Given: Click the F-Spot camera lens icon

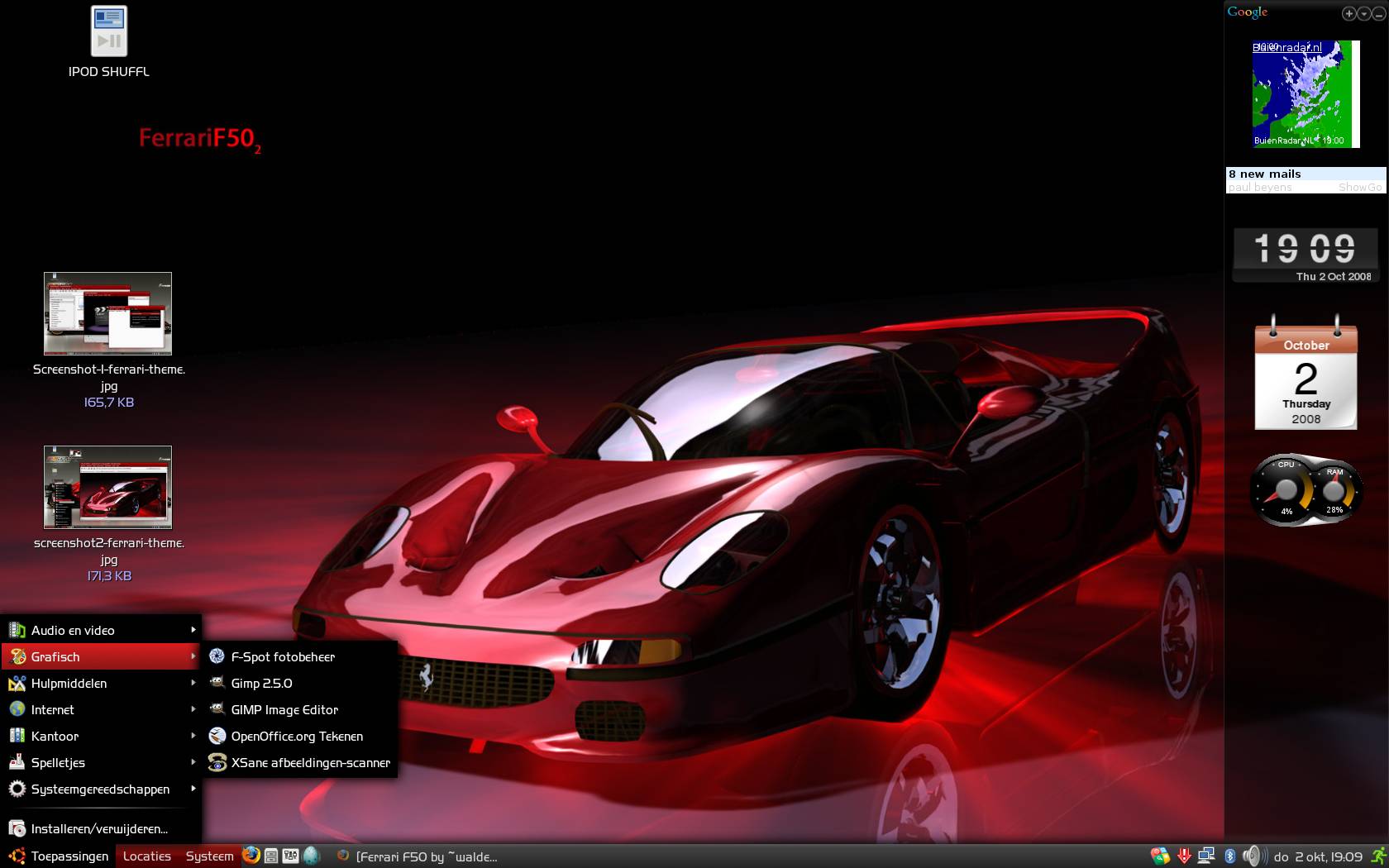Looking at the screenshot, I should (x=217, y=656).
